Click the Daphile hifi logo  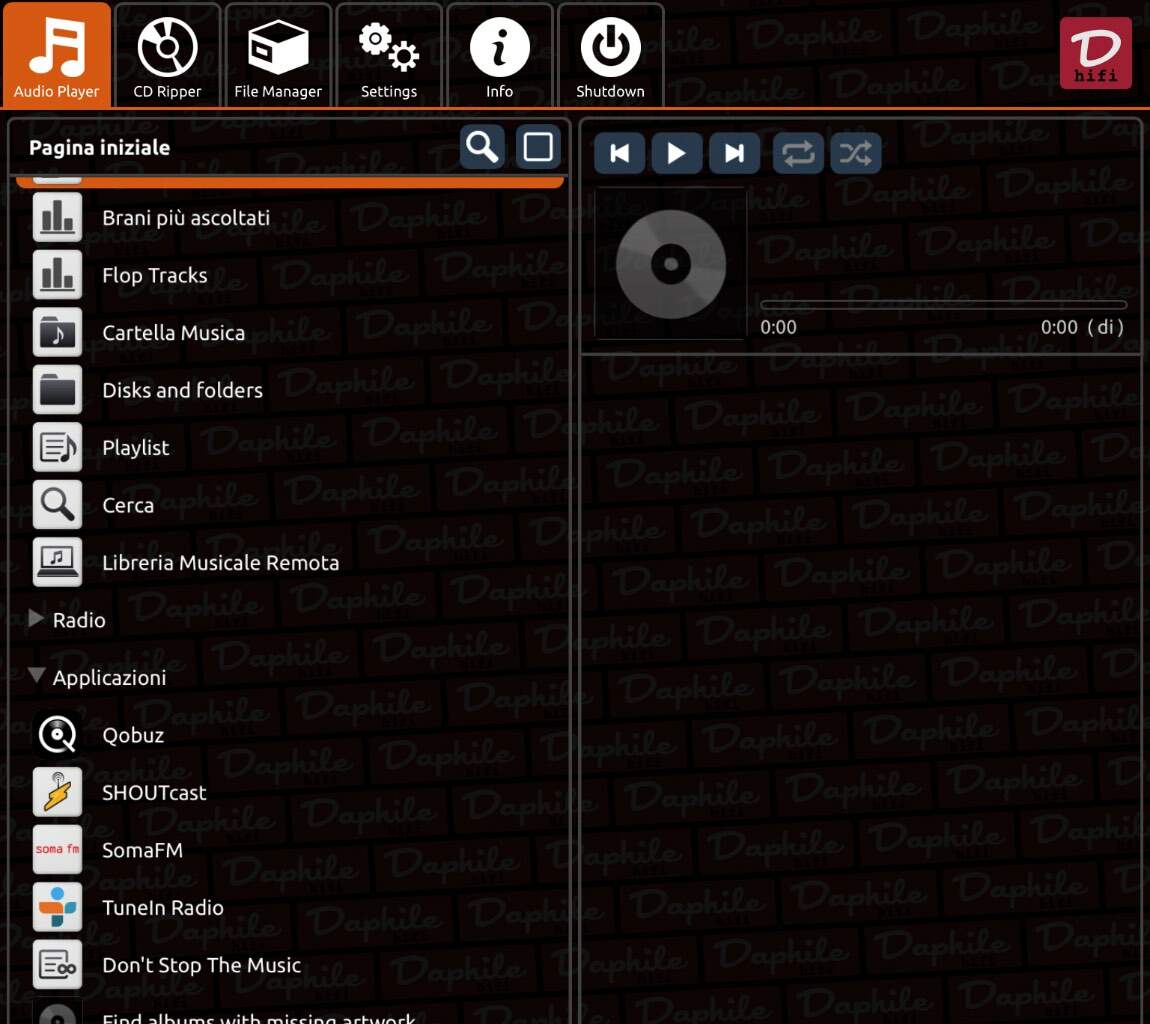tap(1096, 53)
